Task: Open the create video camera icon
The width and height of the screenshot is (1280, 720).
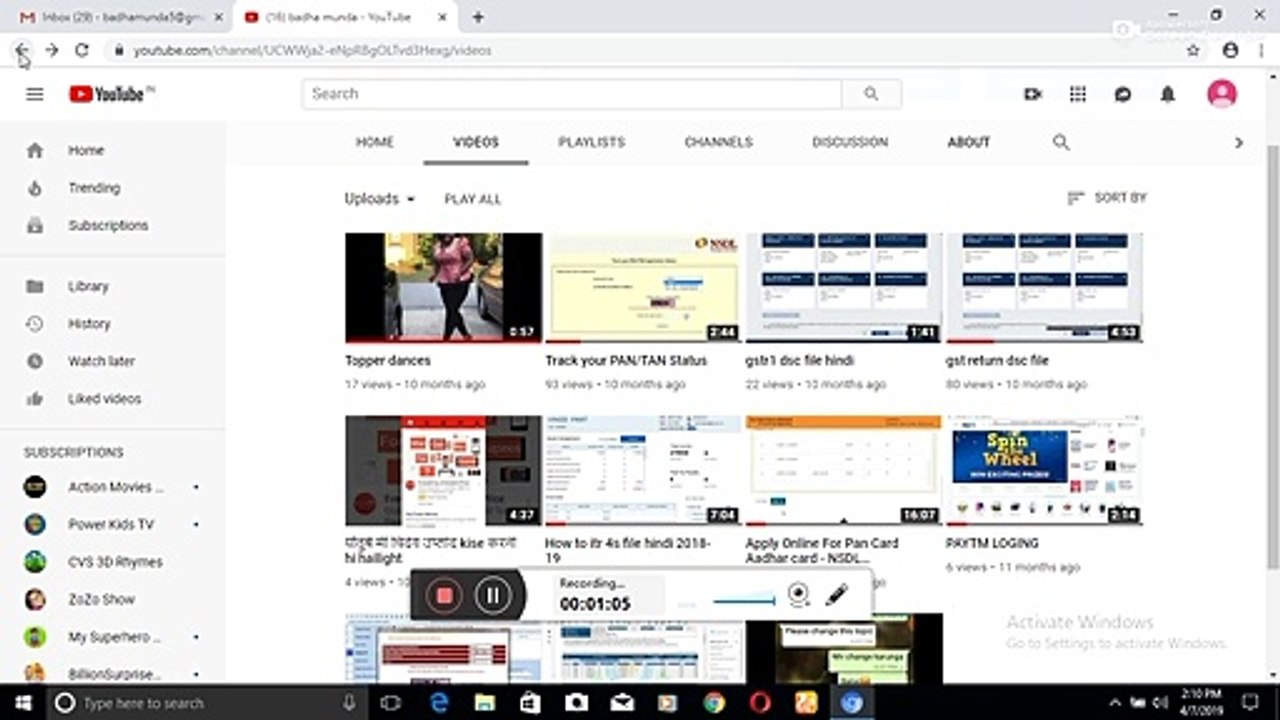Action: click(x=1033, y=94)
